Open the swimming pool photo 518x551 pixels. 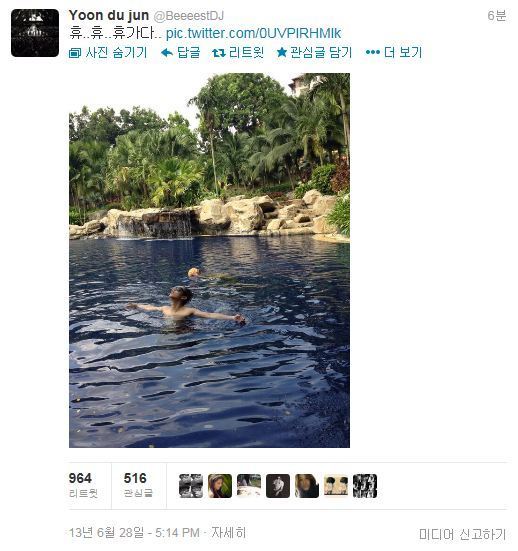[209, 260]
